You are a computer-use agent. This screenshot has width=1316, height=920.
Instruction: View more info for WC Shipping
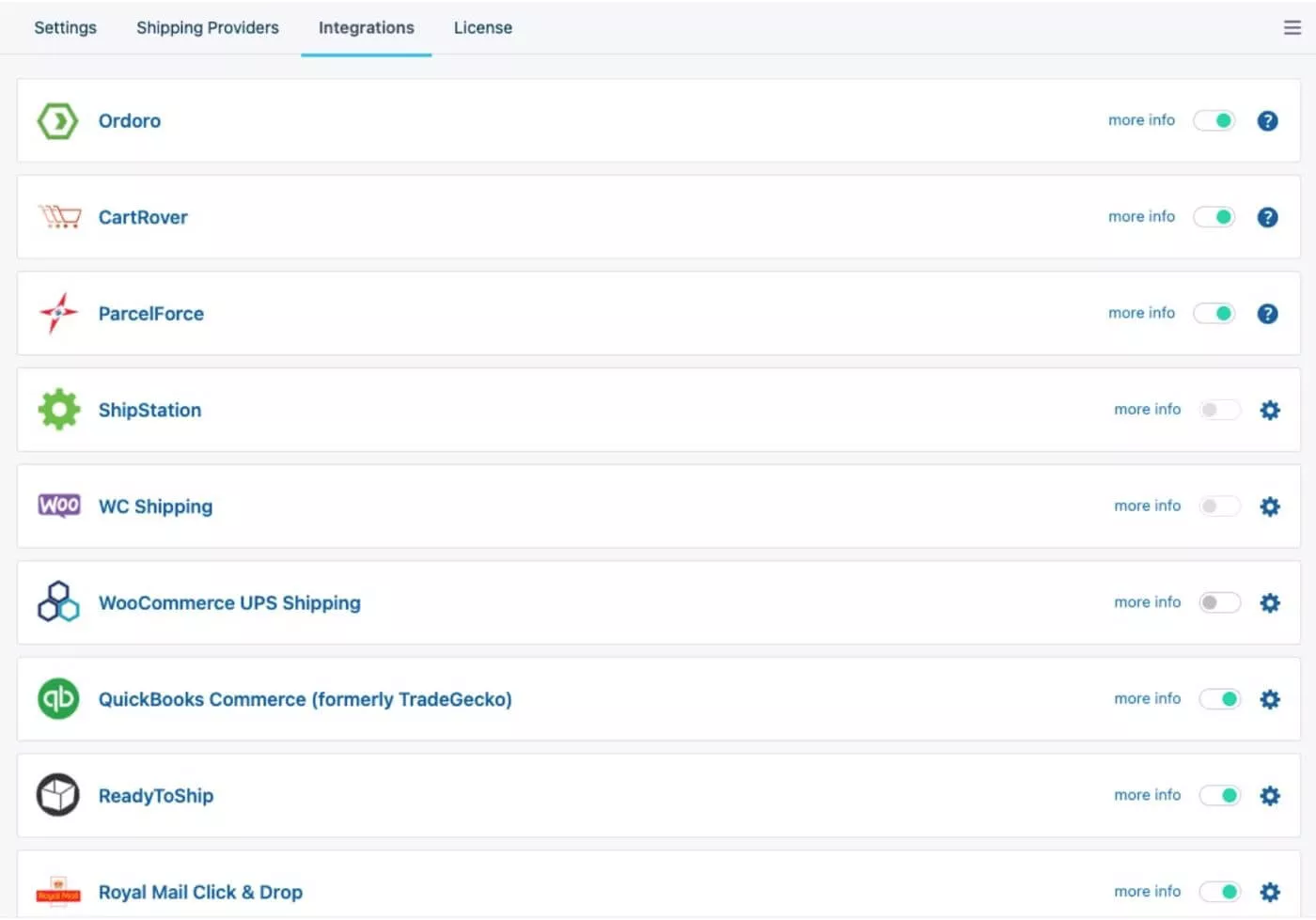pyautogui.click(x=1147, y=506)
